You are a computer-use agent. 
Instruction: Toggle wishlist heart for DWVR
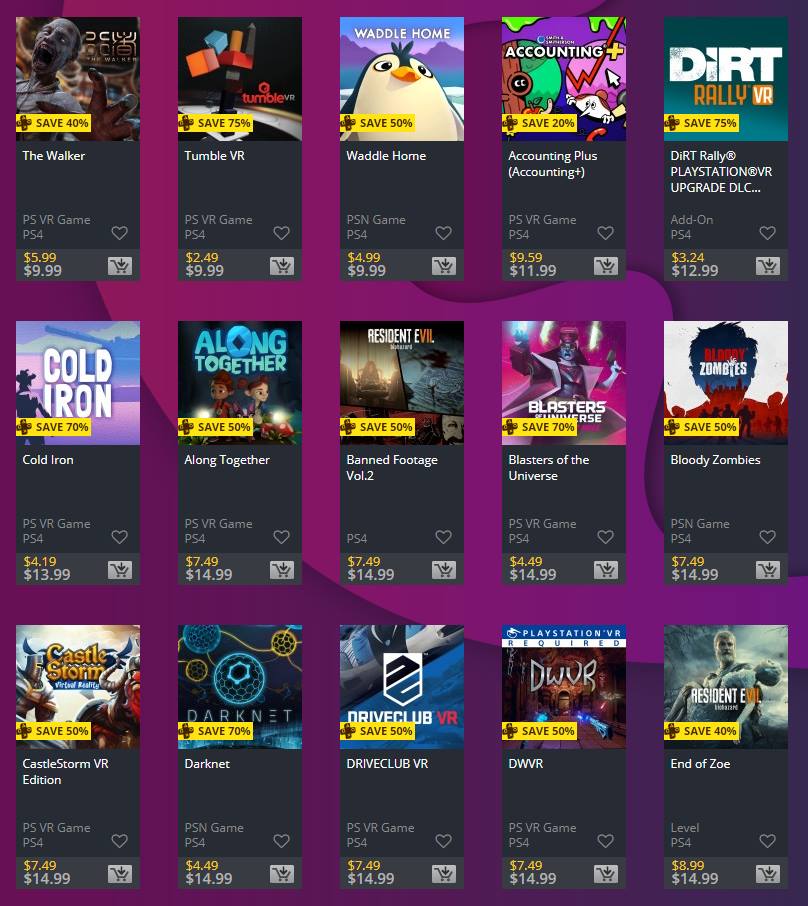point(605,841)
